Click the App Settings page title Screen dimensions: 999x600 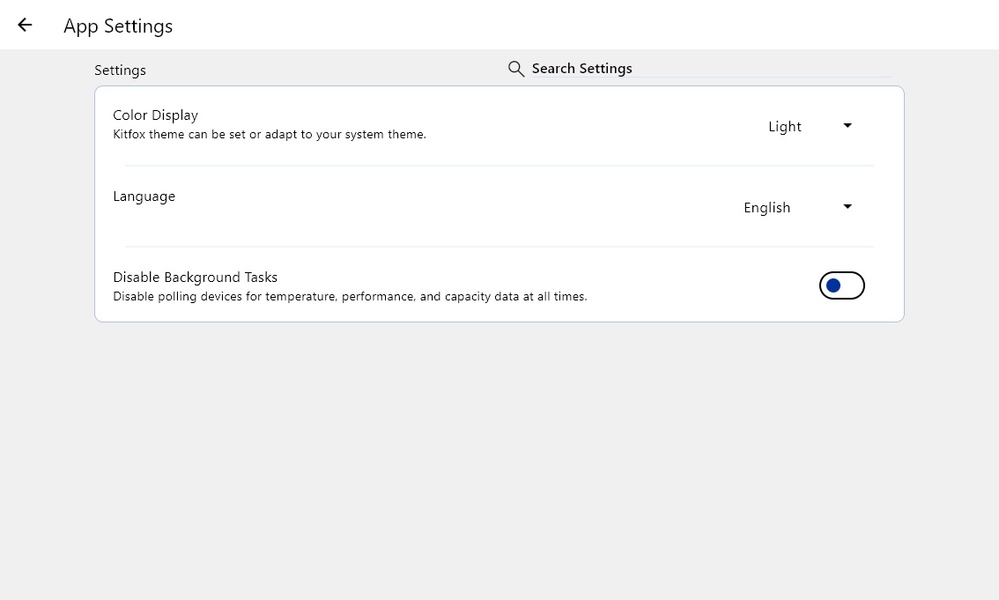pyautogui.click(x=118, y=26)
